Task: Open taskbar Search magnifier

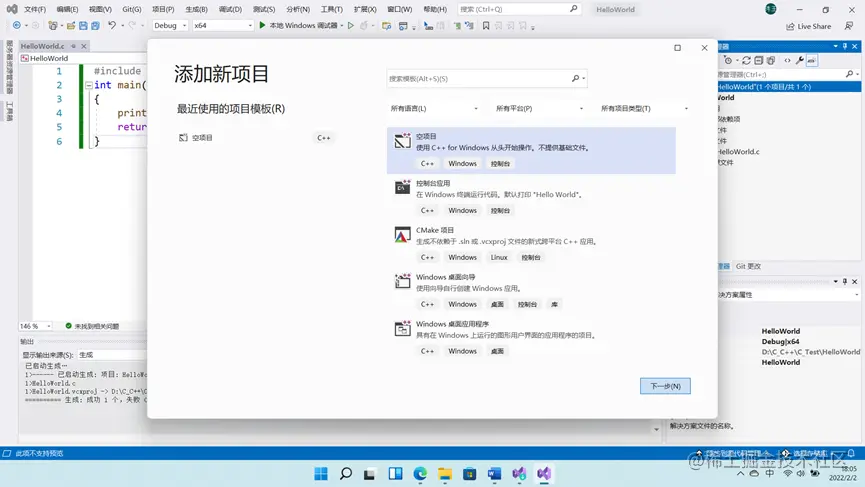Action: pyautogui.click(x=346, y=473)
